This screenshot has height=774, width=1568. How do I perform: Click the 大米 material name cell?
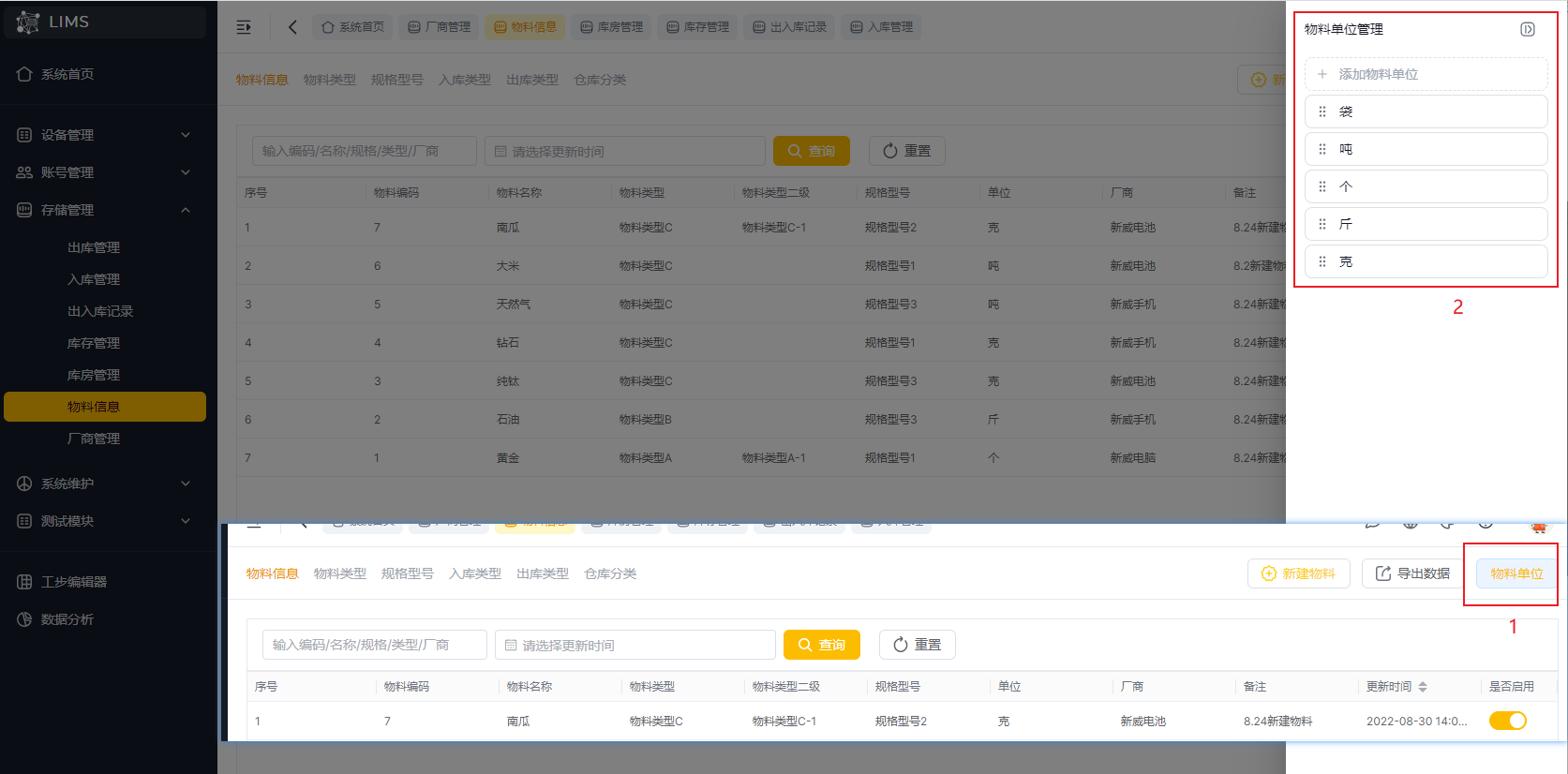click(508, 266)
